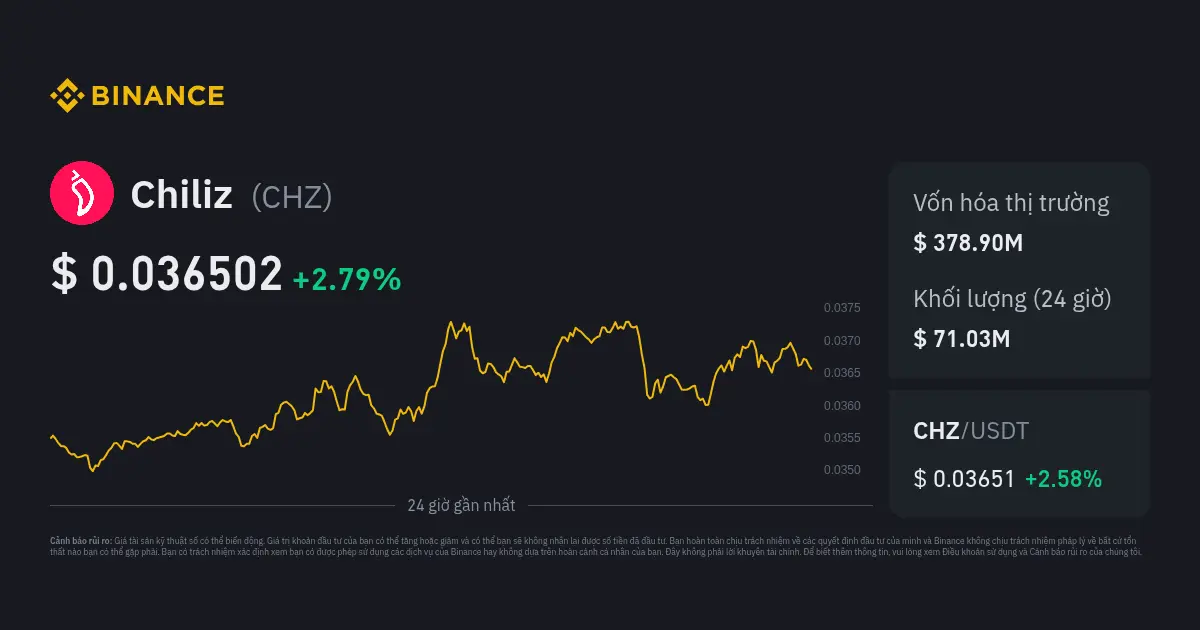The width and height of the screenshot is (1200, 630).
Task: Click the Cảnh báo rủi ro disclaimer text
Action: (596, 545)
